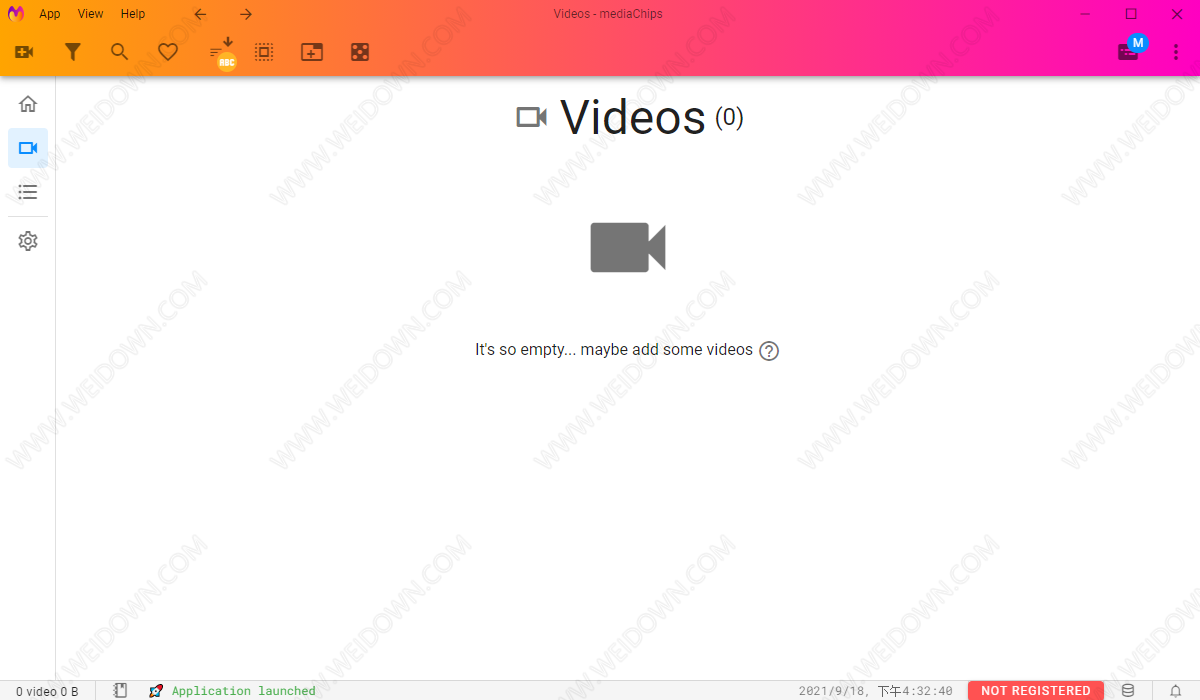Go to Home in the sidebar

[x=28, y=104]
